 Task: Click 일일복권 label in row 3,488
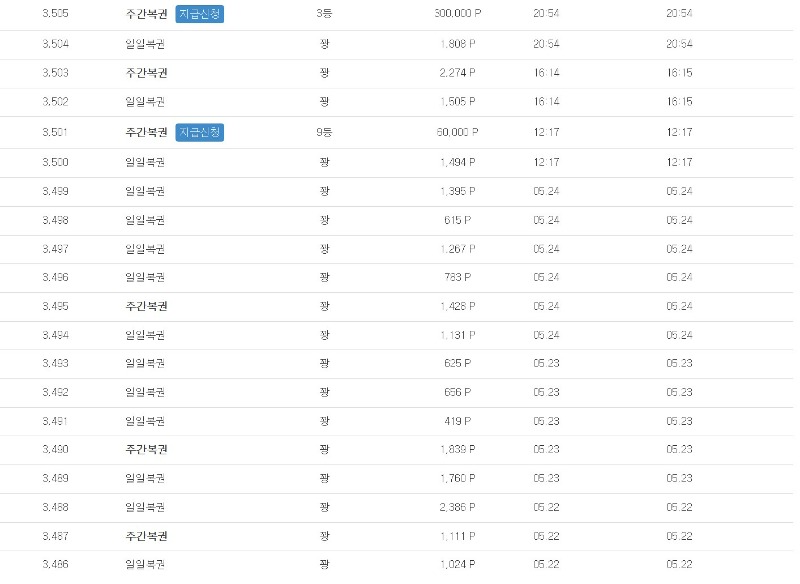click(x=145, y=507)
